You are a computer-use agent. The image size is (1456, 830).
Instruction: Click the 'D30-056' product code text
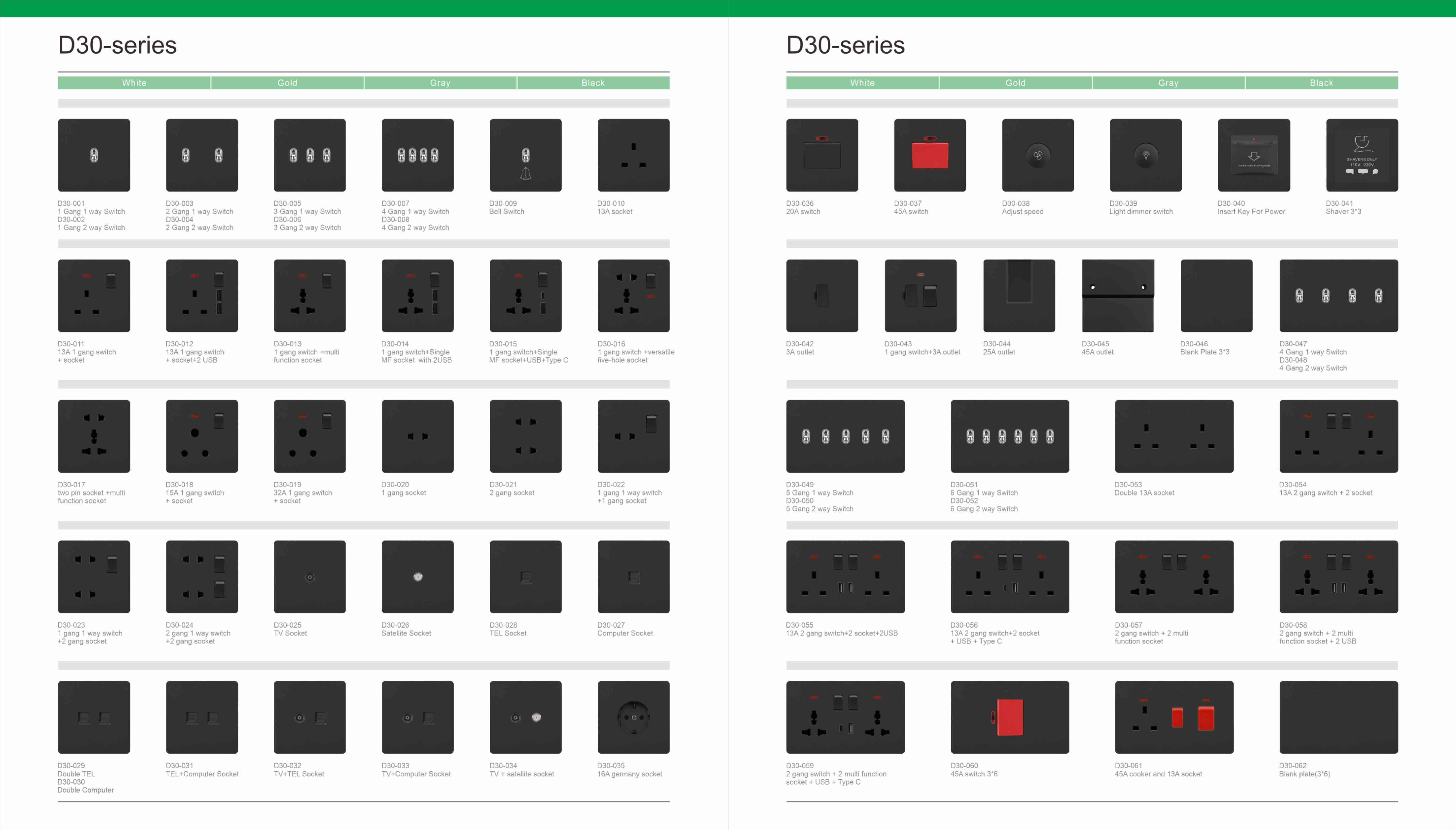click(x=964, y=625)
